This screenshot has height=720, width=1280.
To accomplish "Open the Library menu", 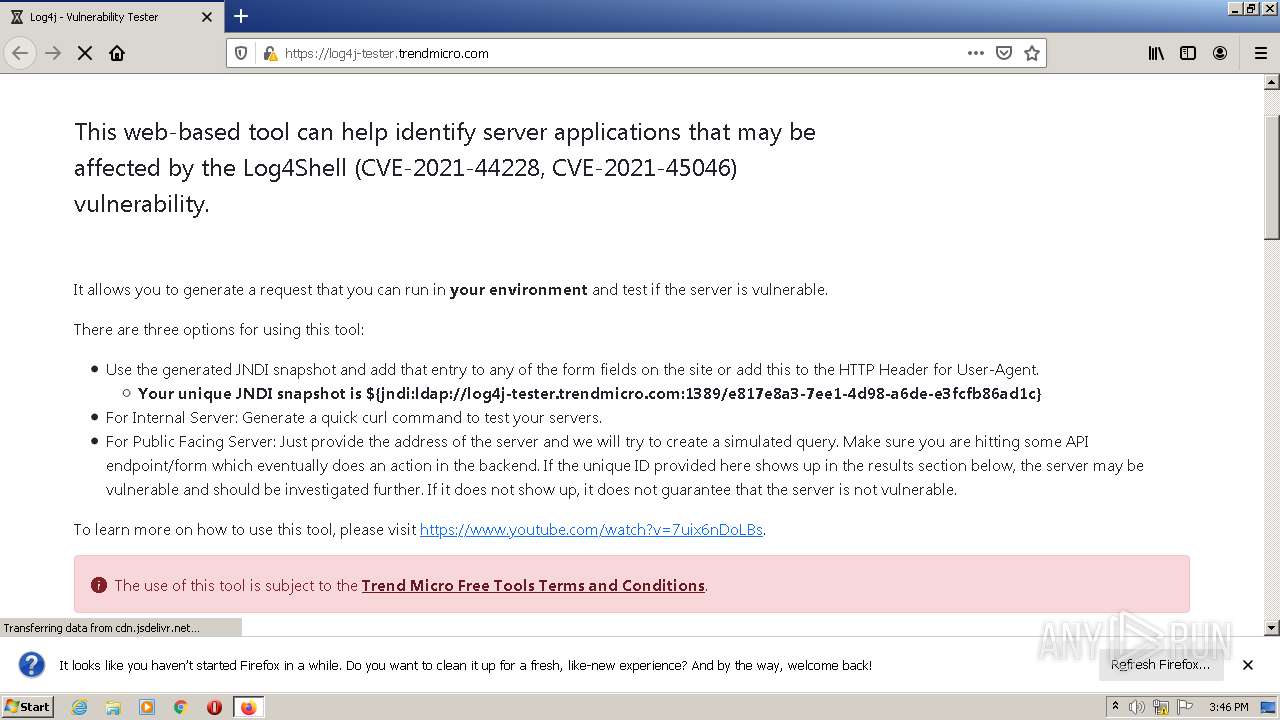I will (1156, 53).
